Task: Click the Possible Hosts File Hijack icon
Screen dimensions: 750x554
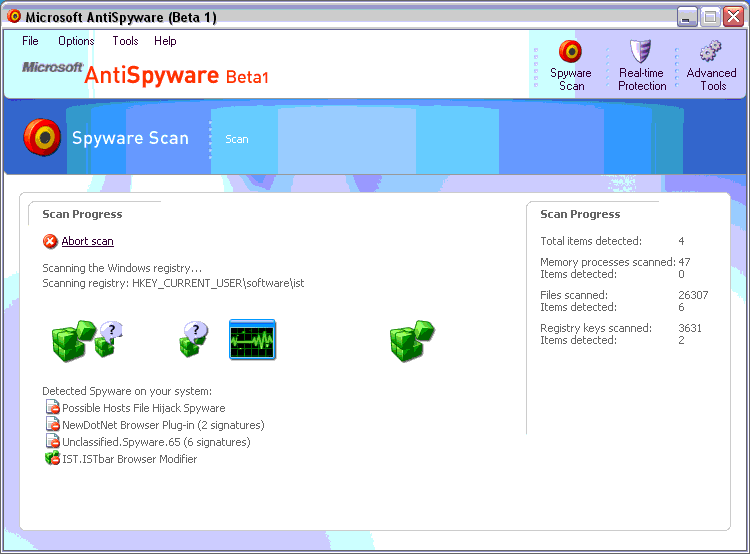Action: pos(52,407)
